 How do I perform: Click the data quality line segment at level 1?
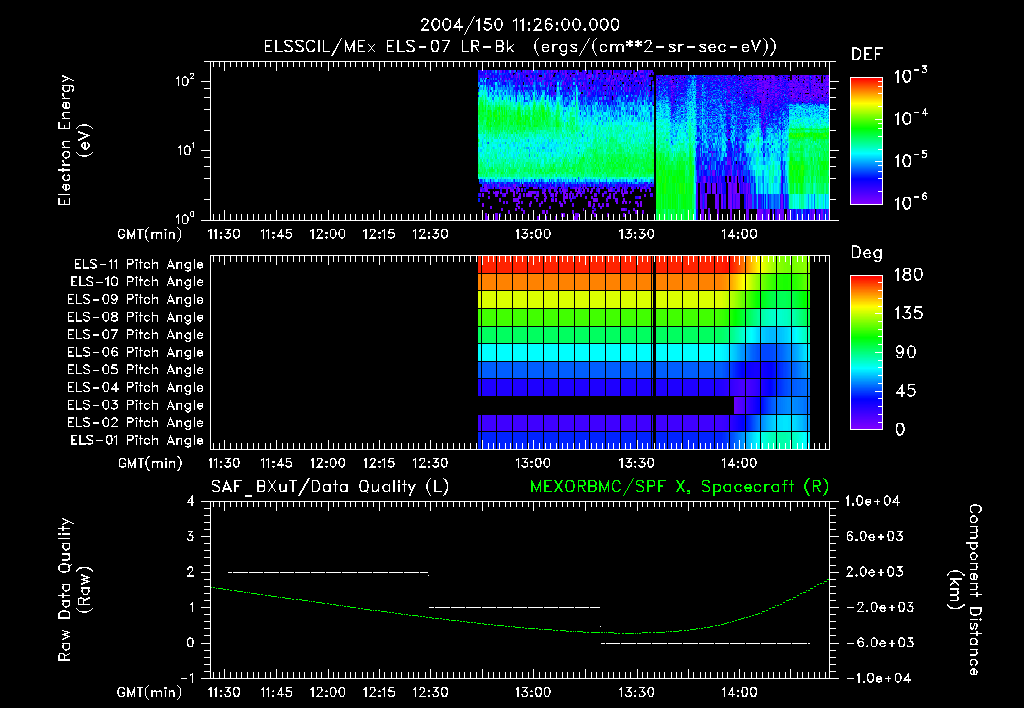click(515, 607)
